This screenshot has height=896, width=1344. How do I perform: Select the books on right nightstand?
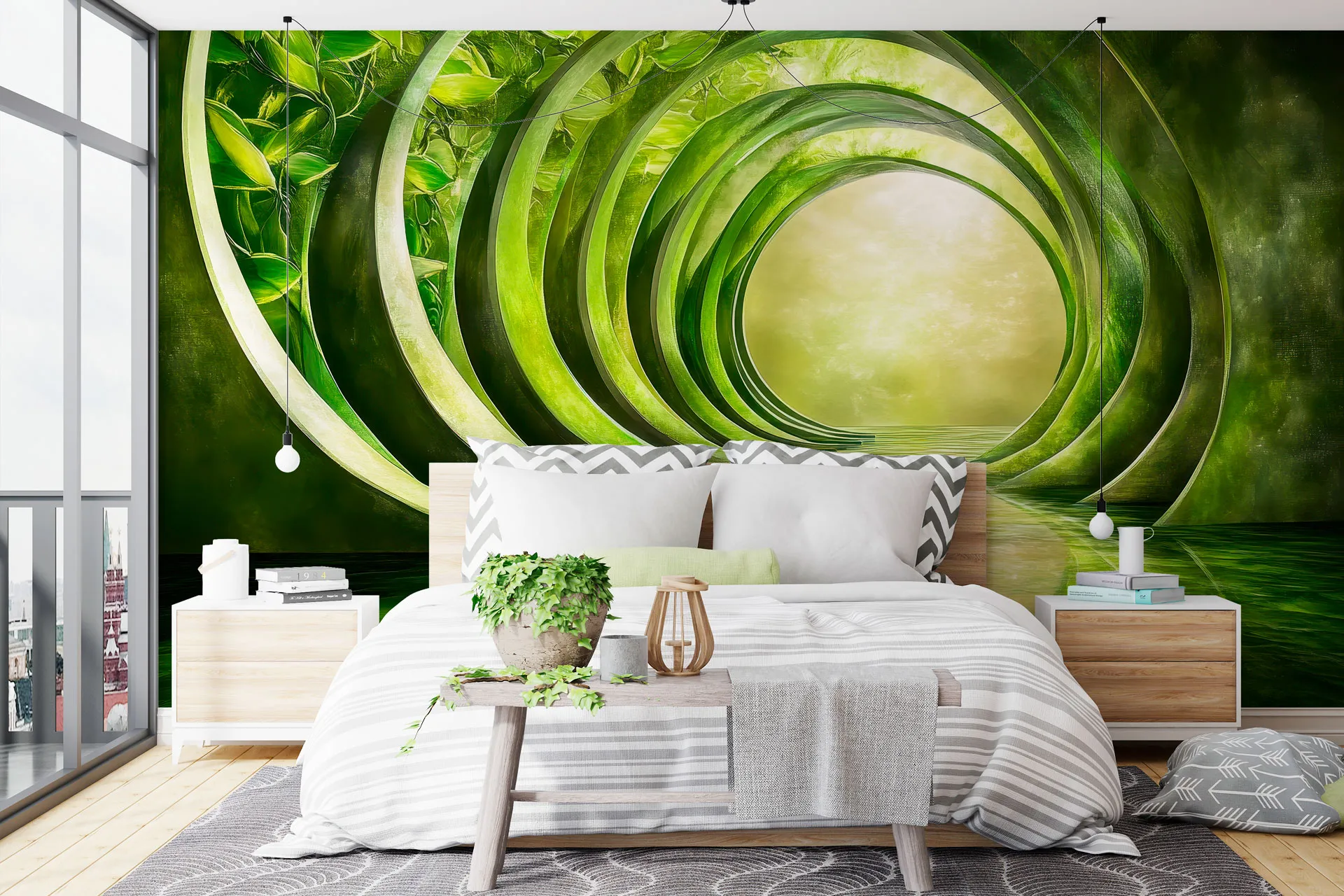[x=1125, y=588]
